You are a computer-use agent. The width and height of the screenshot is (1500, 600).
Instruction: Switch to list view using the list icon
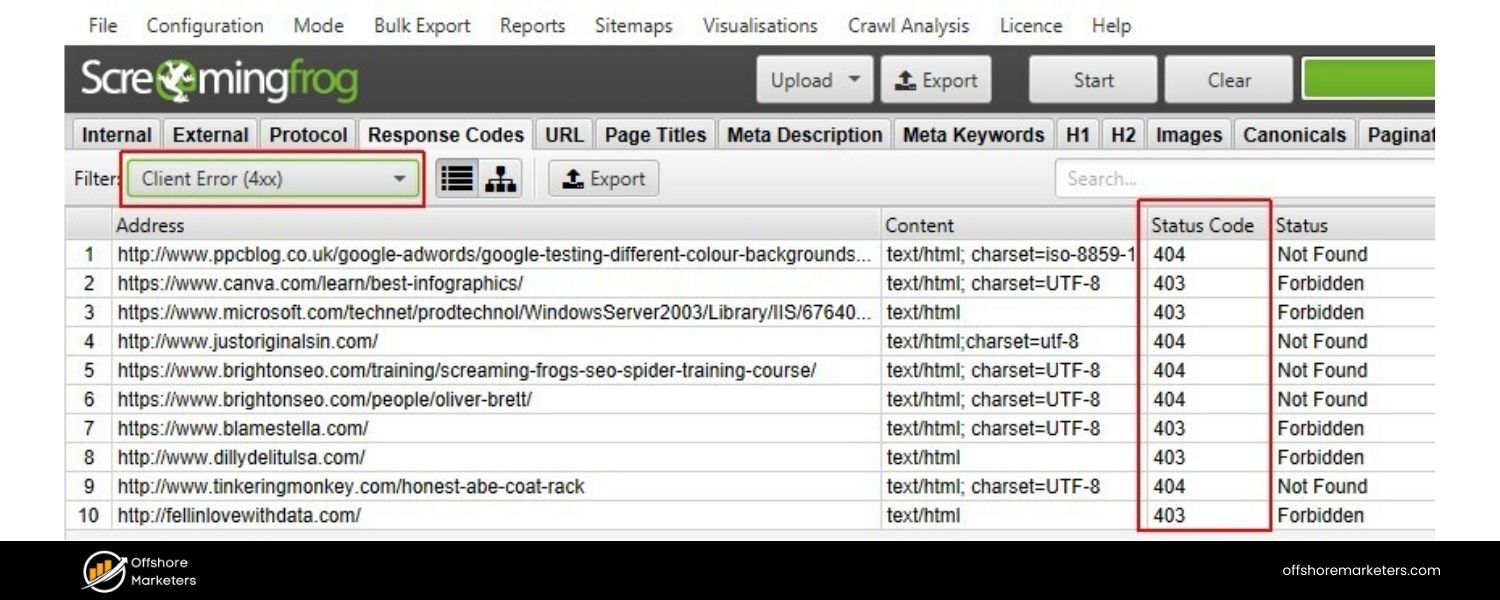tap(456, 177)
